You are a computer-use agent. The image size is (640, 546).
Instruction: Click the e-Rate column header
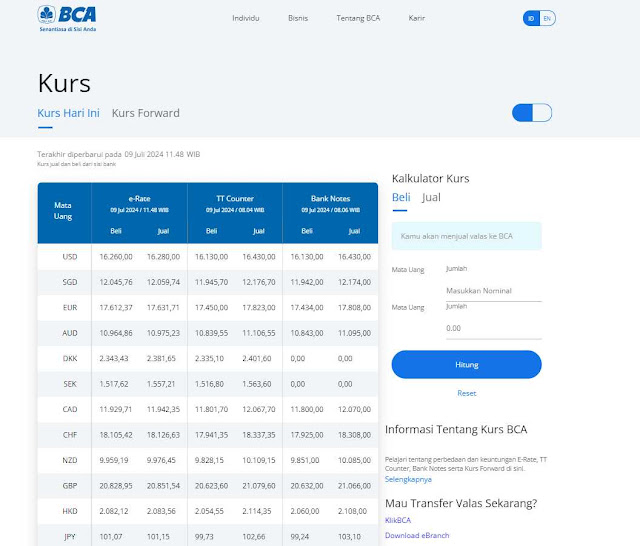140,199
